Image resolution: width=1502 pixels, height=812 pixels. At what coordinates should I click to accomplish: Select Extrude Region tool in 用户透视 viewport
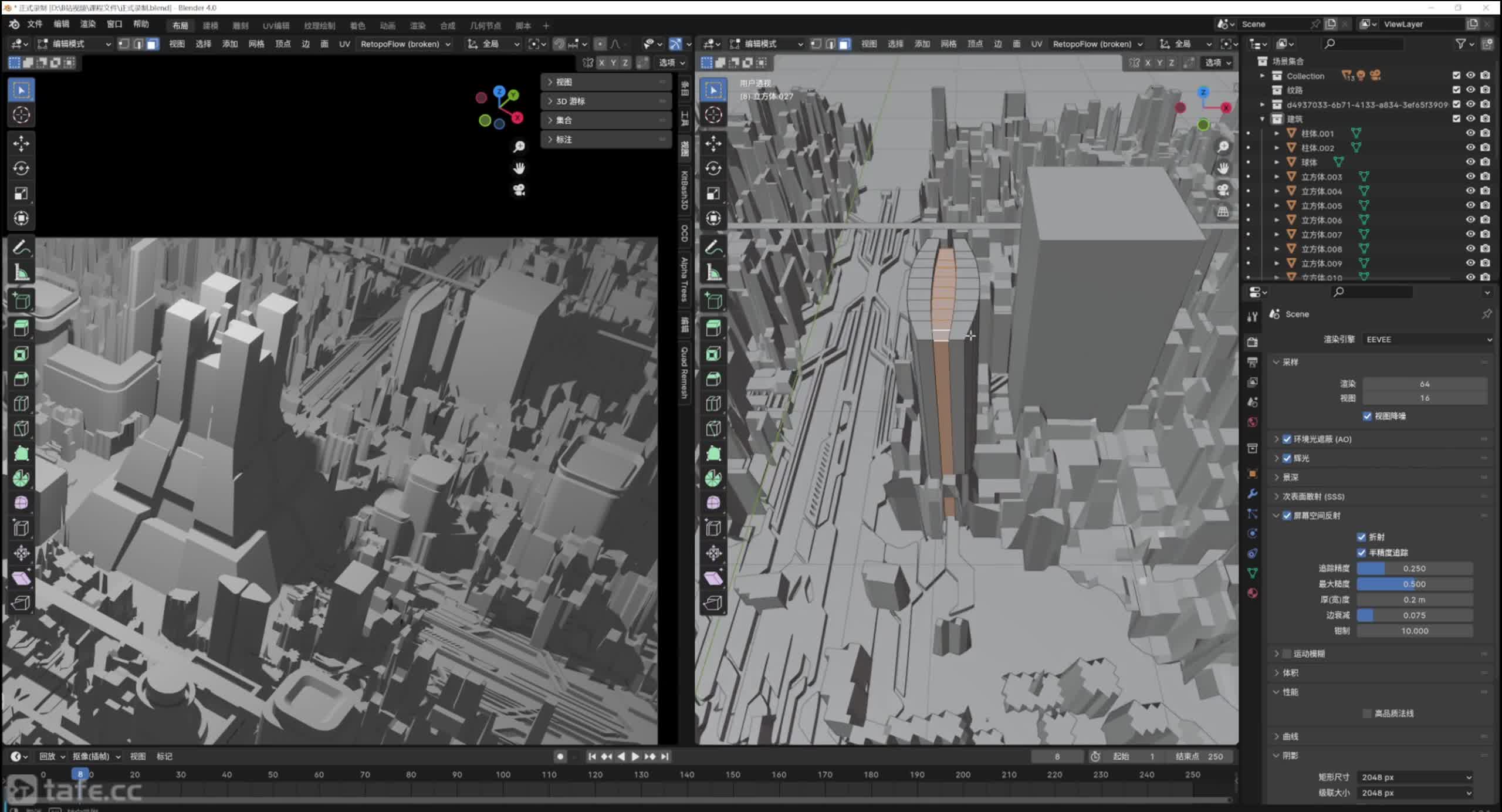[x=713, y=327]
